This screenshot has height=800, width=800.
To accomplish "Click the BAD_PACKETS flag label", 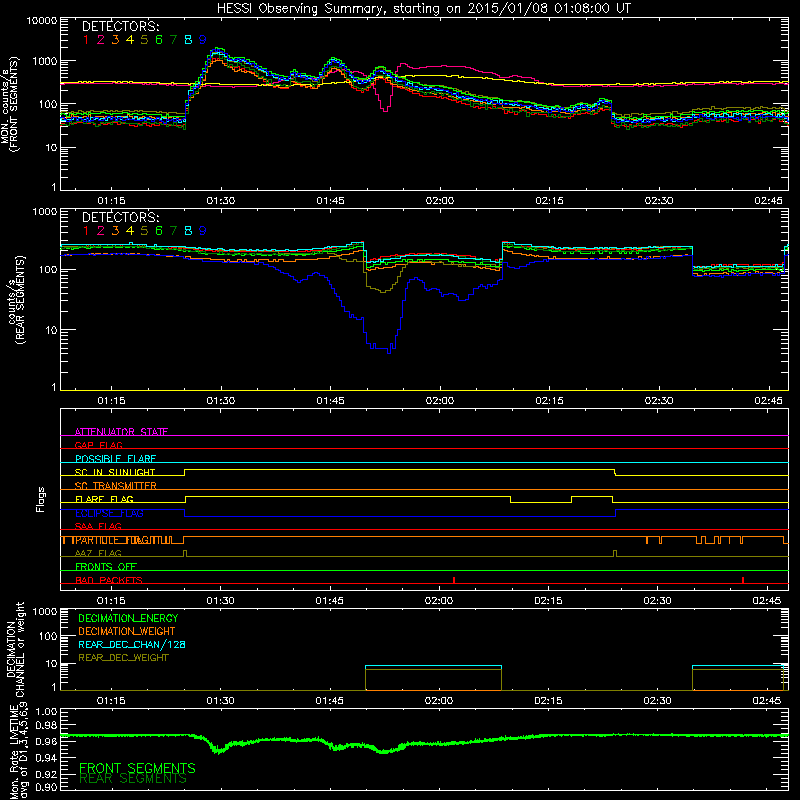I will click(109, 580).
